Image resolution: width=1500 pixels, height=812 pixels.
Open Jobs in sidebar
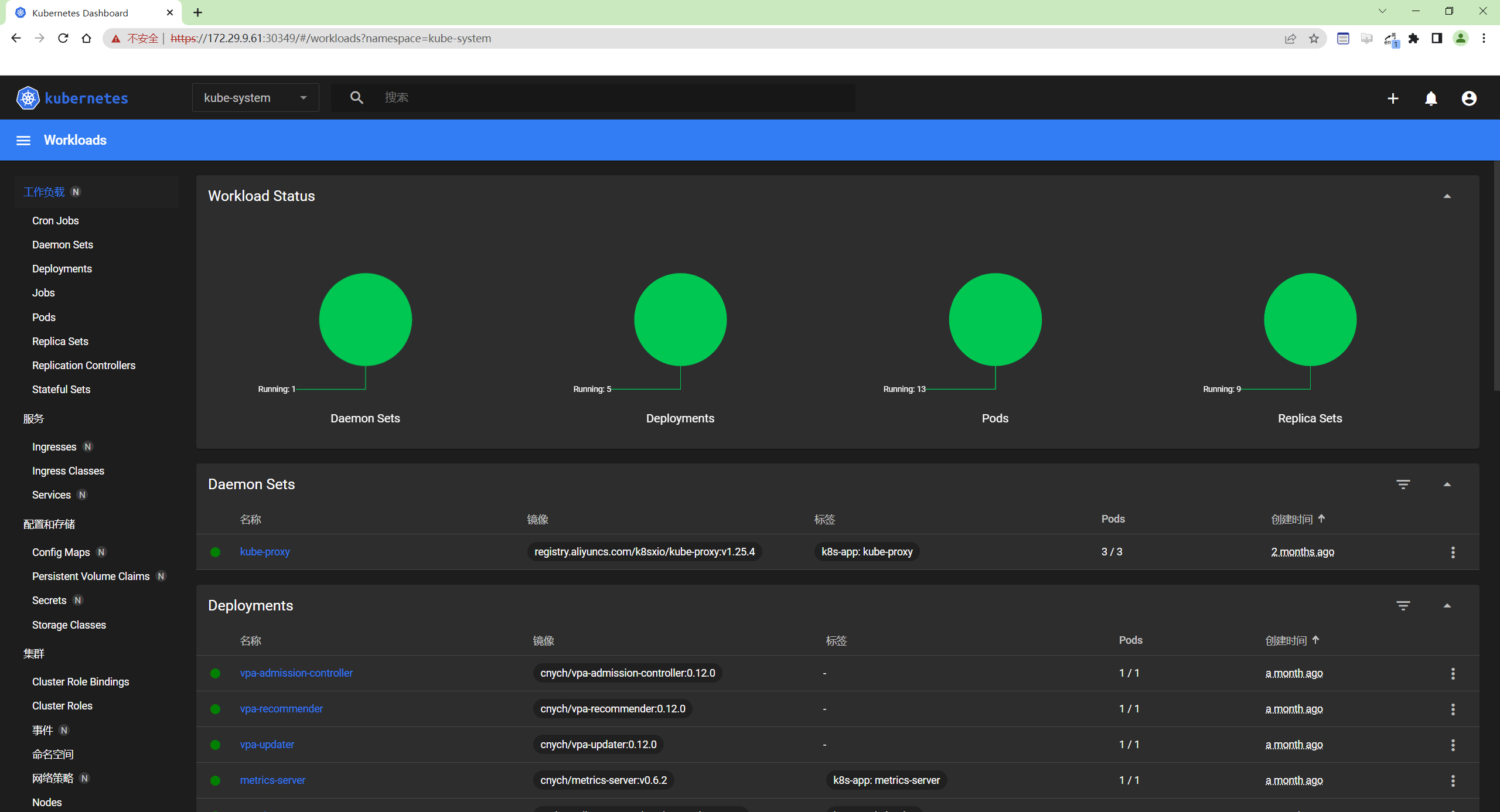point(43,293)
